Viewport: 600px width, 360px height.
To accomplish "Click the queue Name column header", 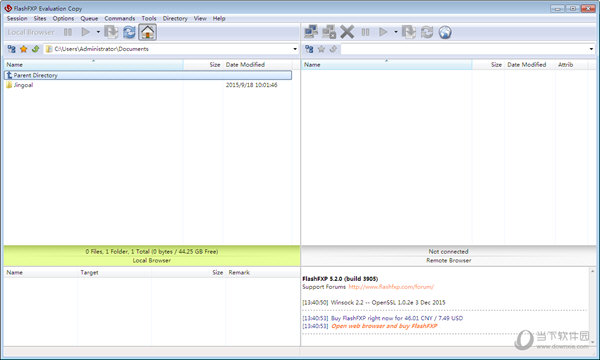I will (41, 272).
